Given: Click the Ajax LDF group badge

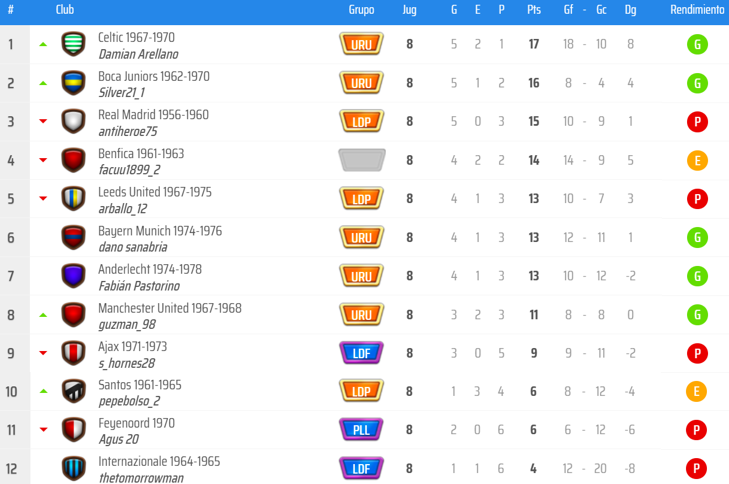Looking at the screenshot, I should (x=361, y=353).
